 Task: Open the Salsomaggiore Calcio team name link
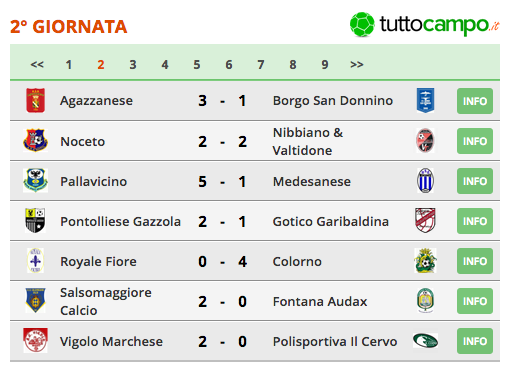pos(106,301)
